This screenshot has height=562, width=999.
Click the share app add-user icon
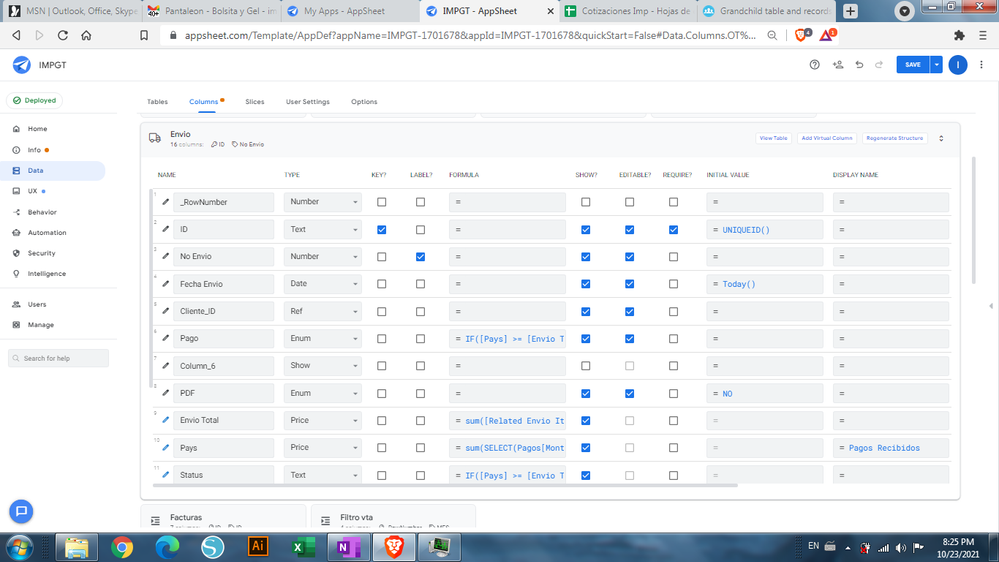pos(838,64)
